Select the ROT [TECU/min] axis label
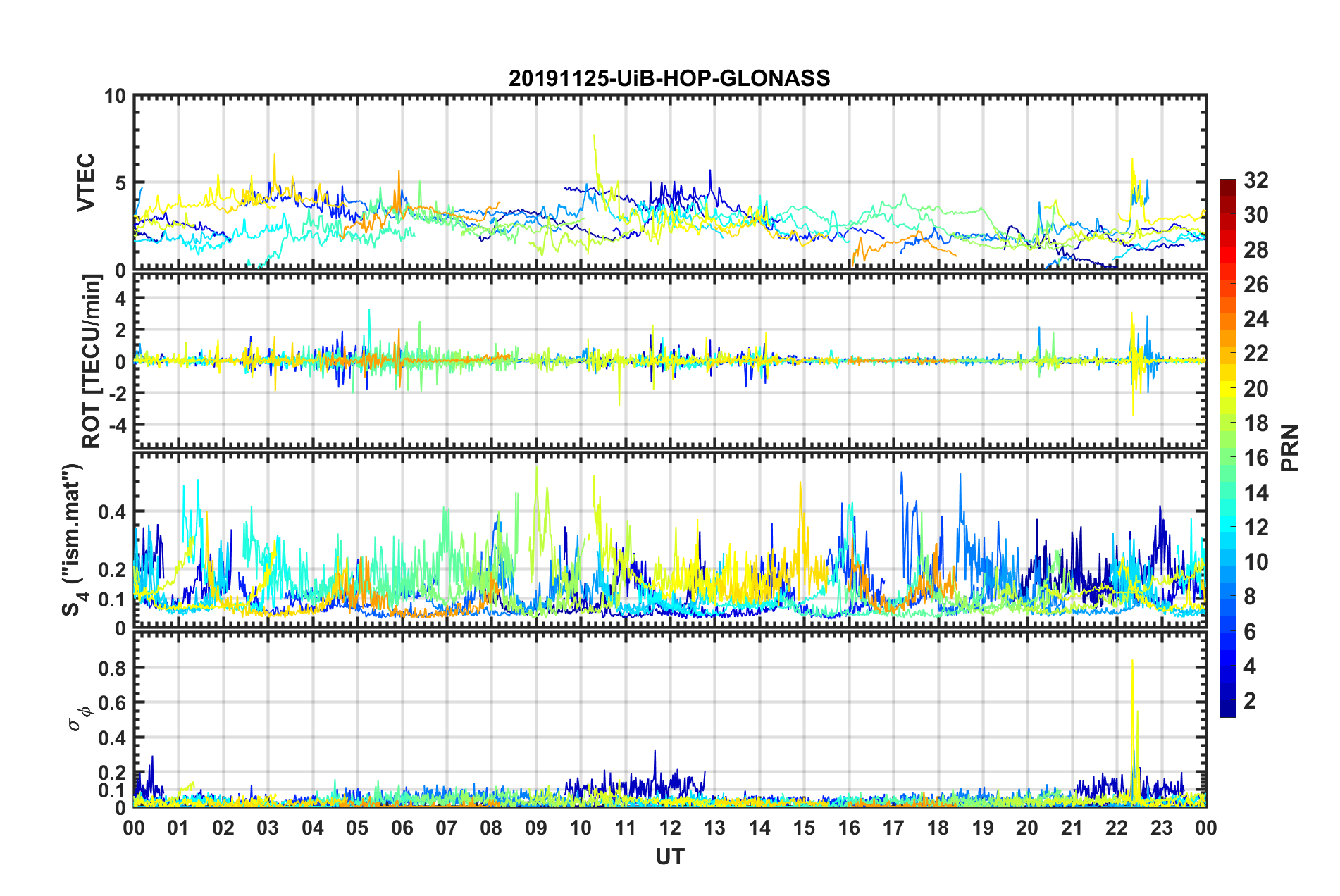The height and width of the screenshot is (896, 1340). (x=91, y=361)
